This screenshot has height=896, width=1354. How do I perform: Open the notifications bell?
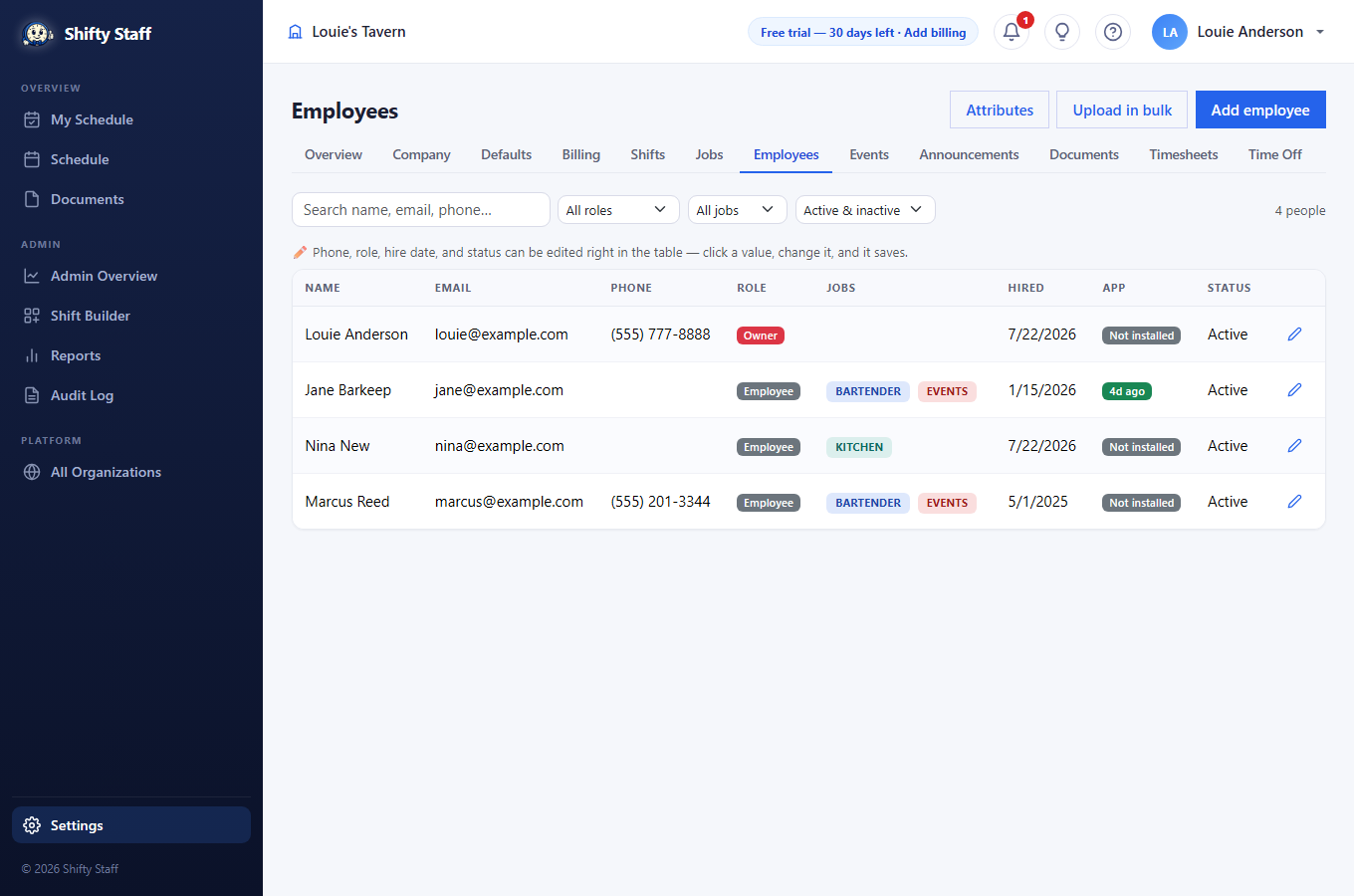tap(1012, 32)
